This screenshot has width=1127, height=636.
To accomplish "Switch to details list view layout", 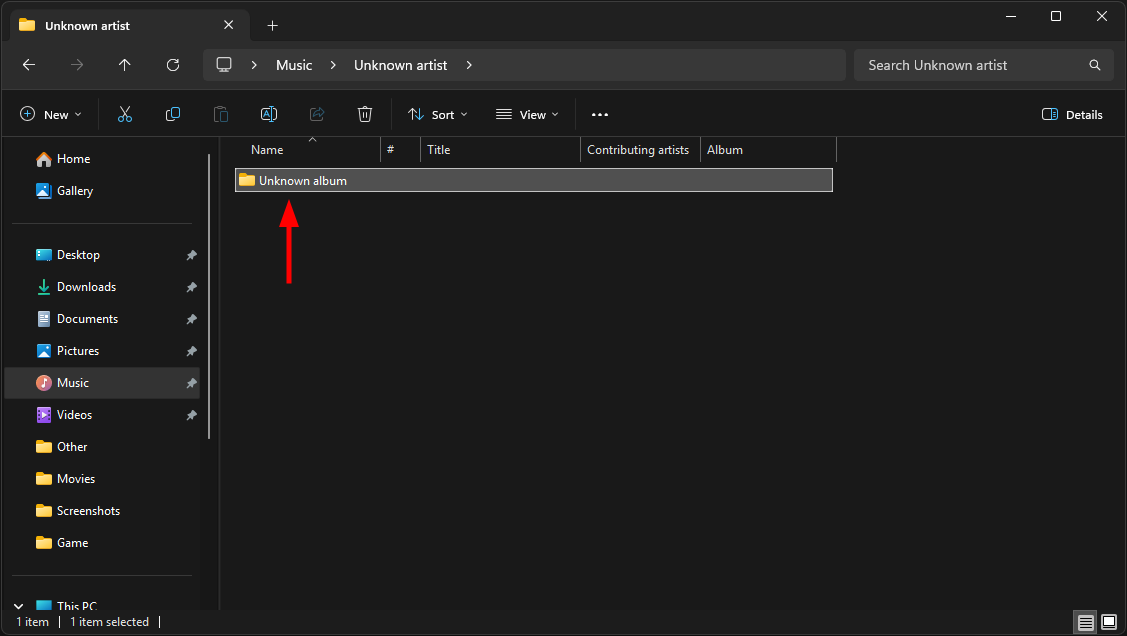I will 1086,622.
